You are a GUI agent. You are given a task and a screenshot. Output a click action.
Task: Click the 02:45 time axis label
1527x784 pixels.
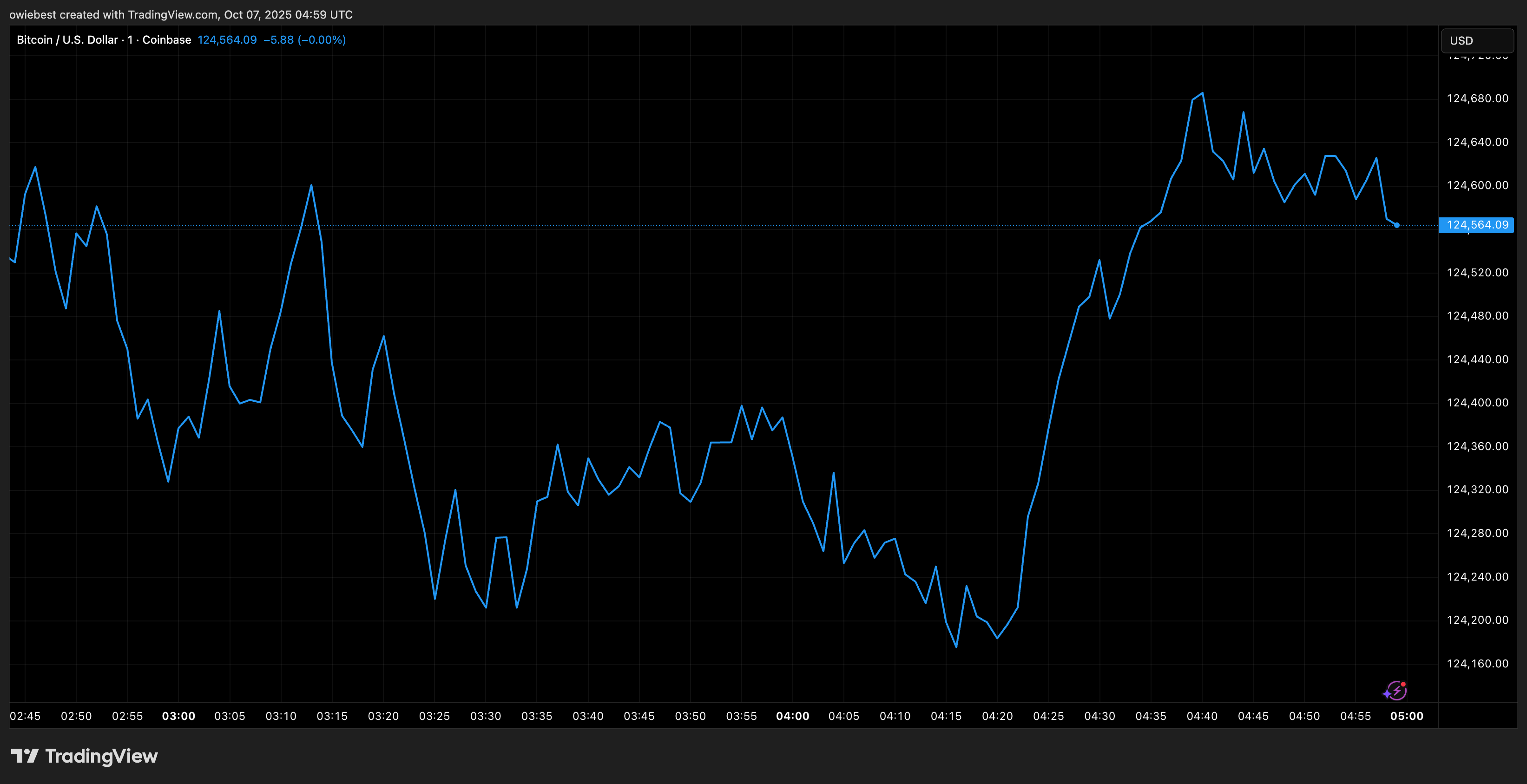click(25, 716)
